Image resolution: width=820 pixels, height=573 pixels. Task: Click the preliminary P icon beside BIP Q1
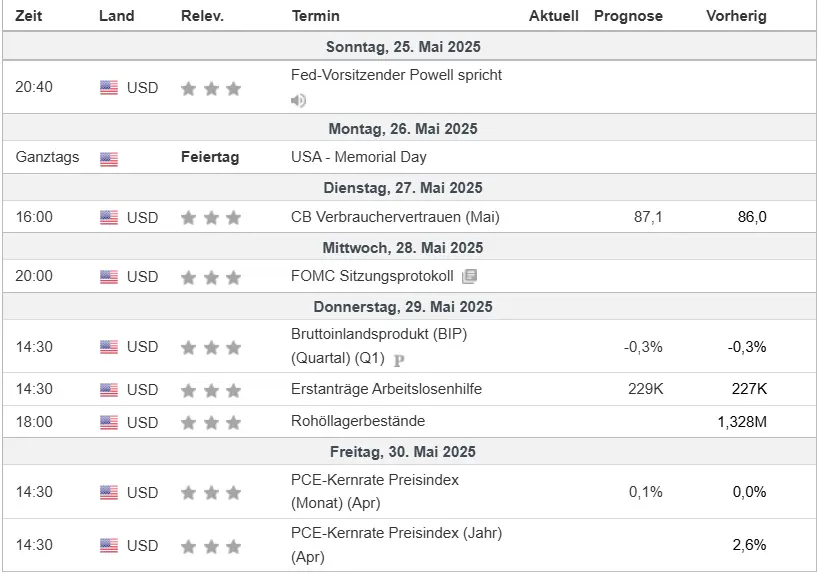tap(399, 360)
